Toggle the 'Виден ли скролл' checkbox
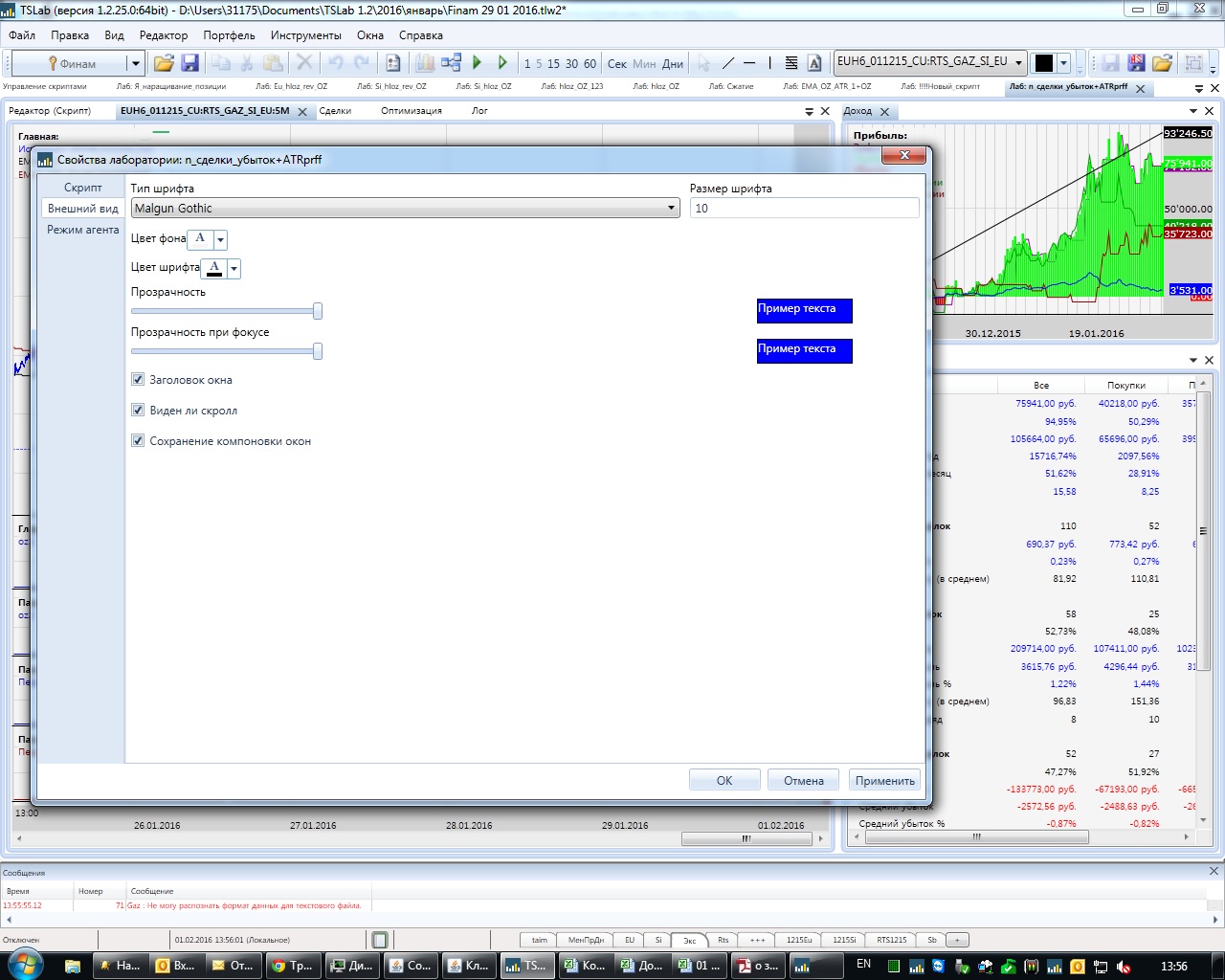 point(138,411)
